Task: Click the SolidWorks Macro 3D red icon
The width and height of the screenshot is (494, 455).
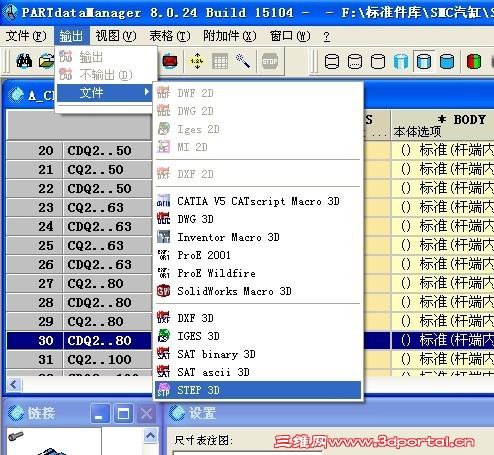Action: click(163, 291)
